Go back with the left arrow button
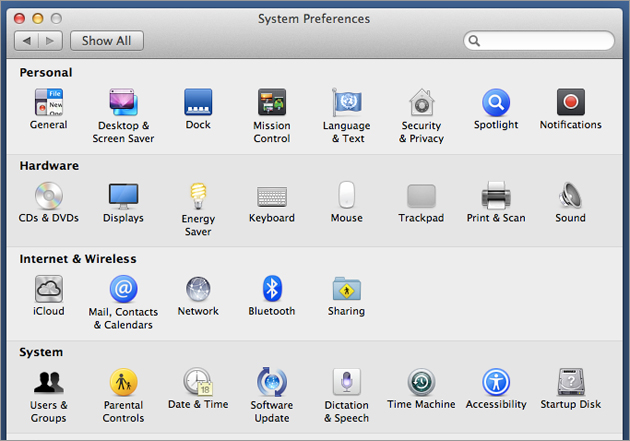 point(27,41)
